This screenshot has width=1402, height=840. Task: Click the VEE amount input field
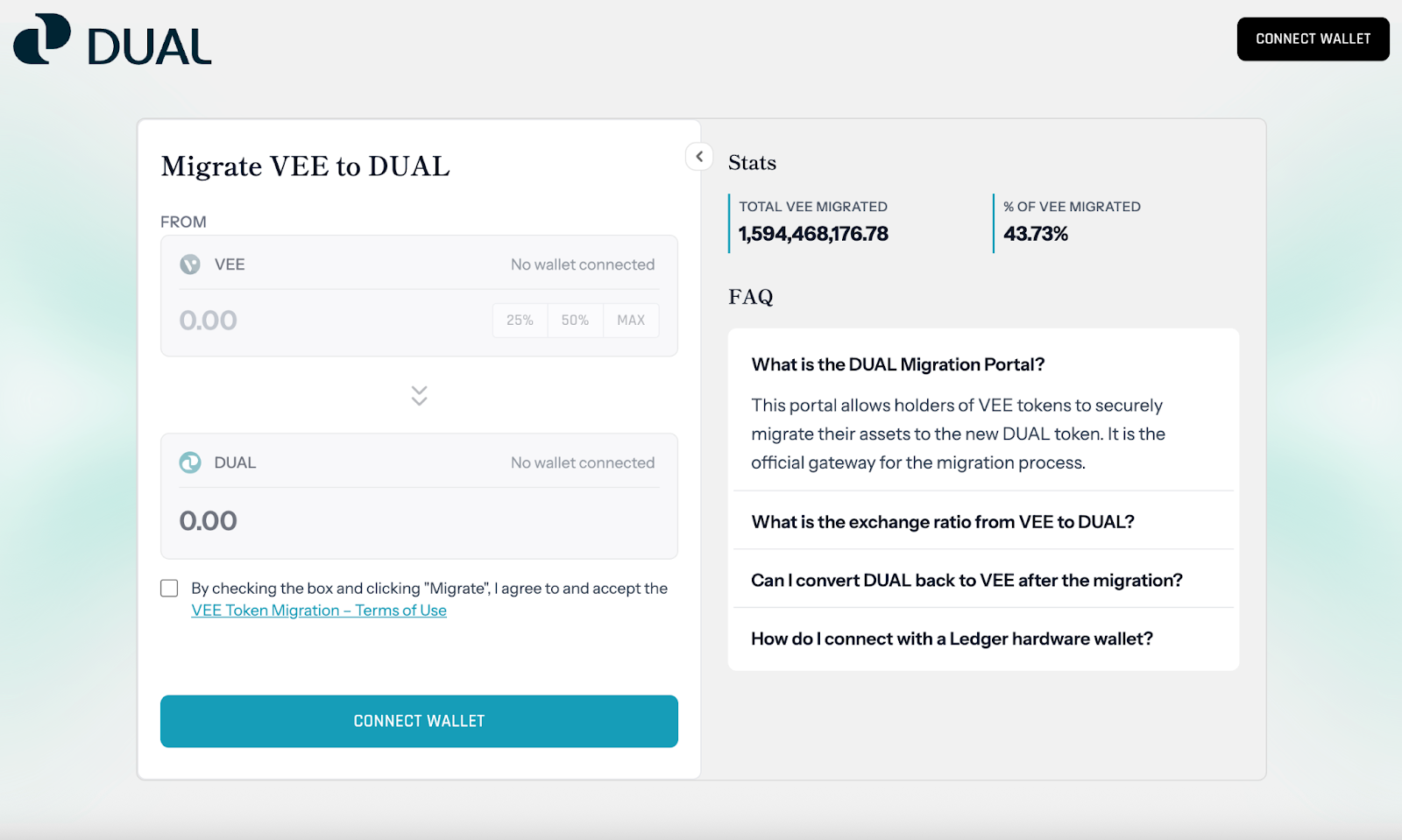[324, 321]
